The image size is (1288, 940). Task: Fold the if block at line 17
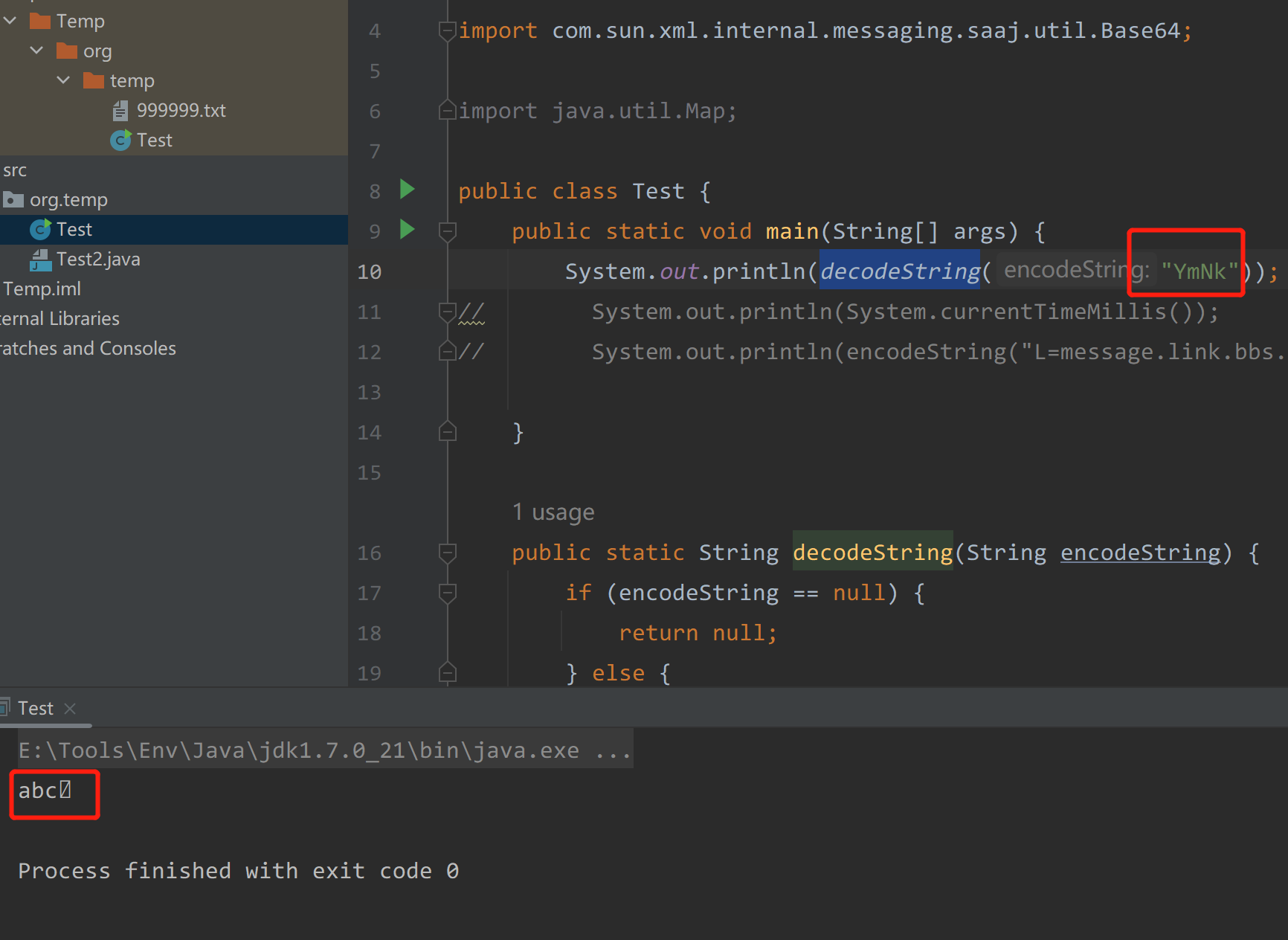[x=448, y=593]
